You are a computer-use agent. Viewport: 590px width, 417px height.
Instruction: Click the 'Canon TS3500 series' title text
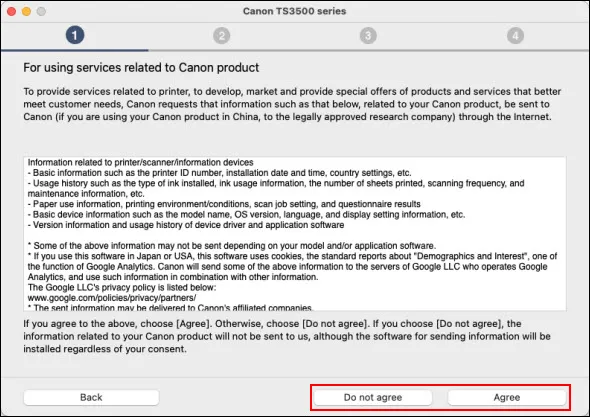[295, 11]
